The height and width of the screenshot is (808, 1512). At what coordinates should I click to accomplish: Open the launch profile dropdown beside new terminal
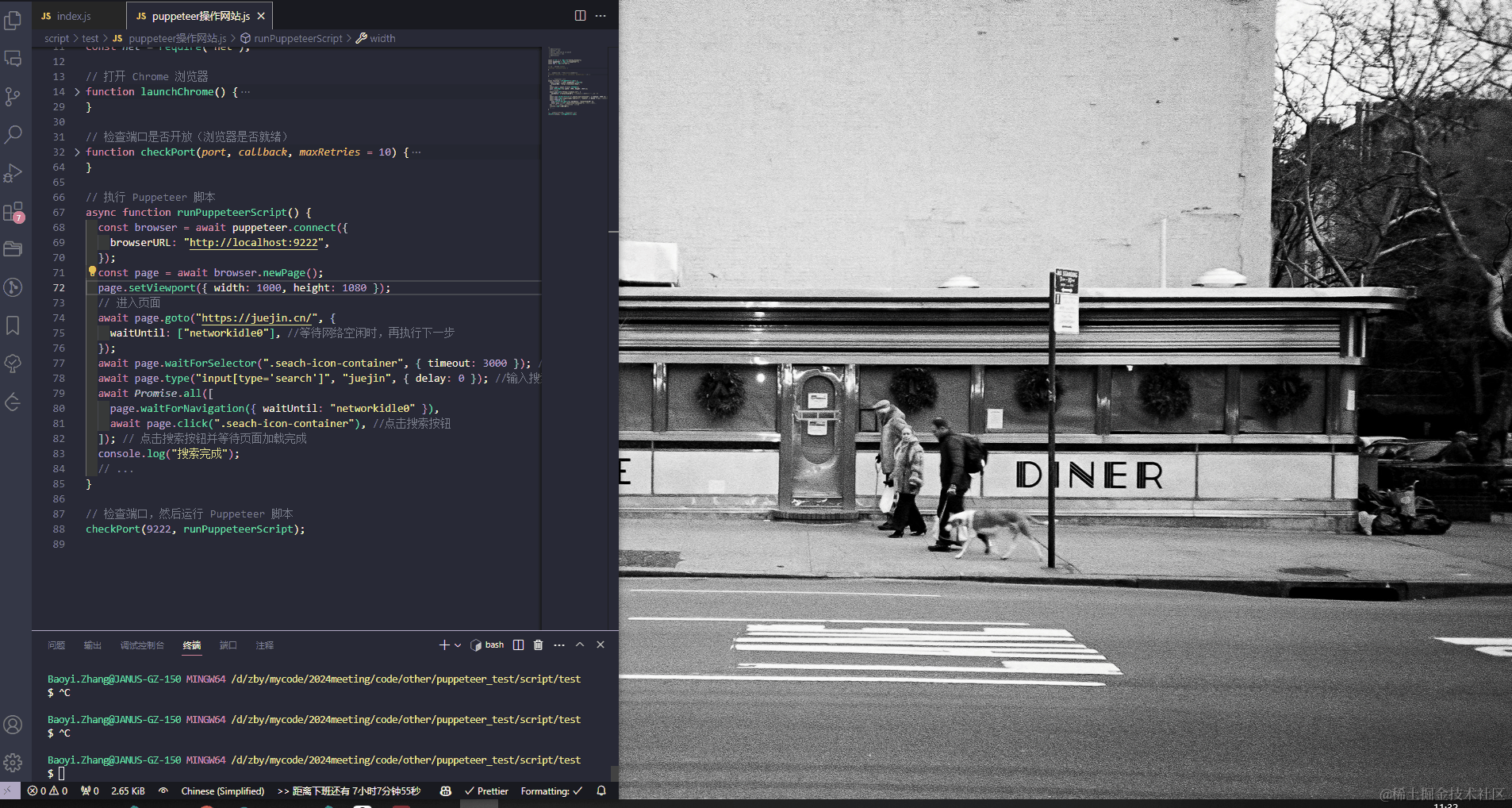[x=458, y=645]
